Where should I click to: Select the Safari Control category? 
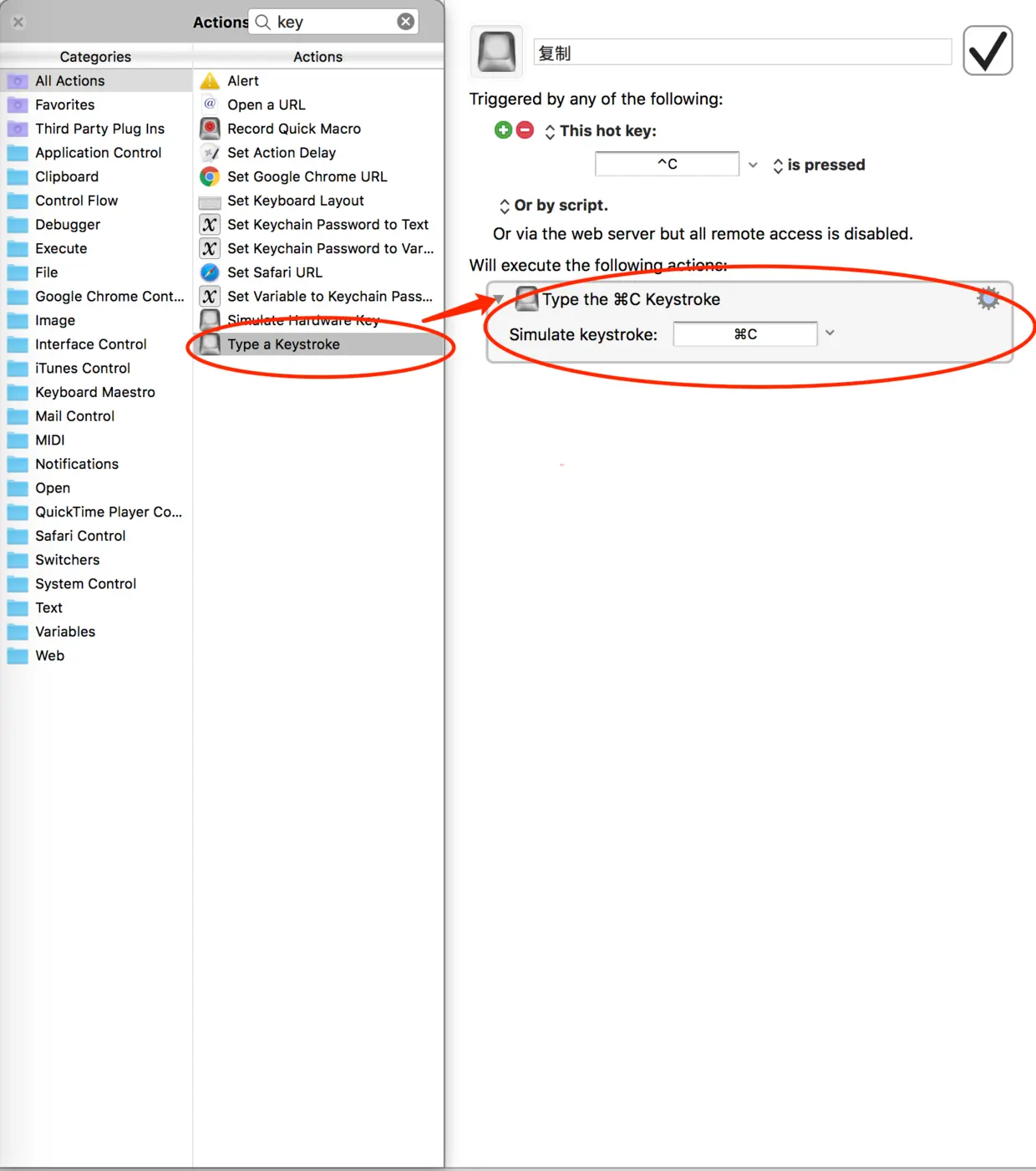(x=97, y=536)
